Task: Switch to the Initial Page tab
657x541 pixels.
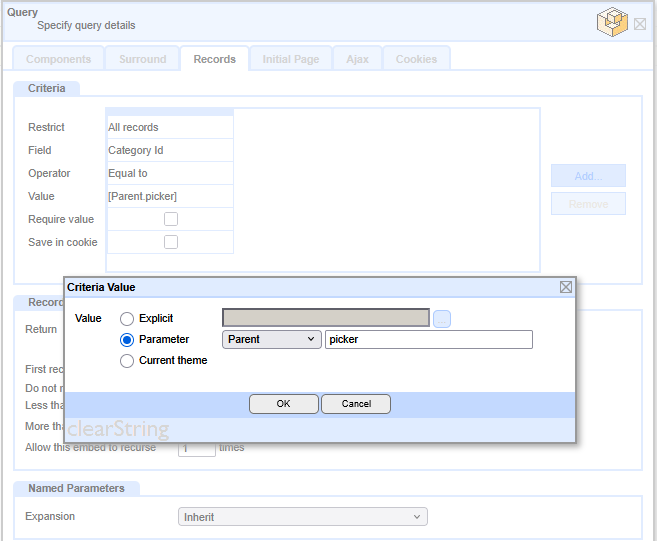Action: pos(291,59)
